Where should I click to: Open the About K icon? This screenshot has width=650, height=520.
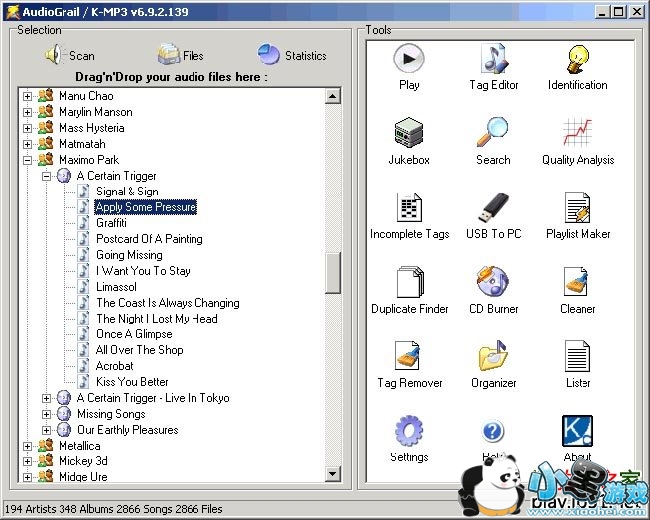coord(577,430)
